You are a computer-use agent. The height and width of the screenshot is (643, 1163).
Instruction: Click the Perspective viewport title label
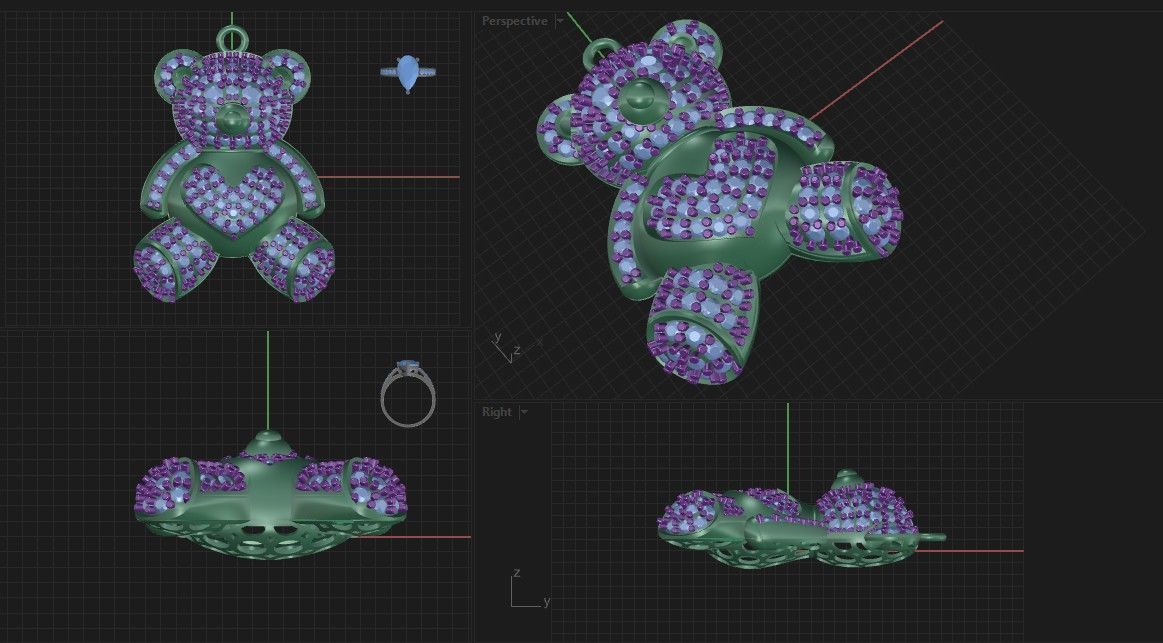pyautogui.click(x=514, y=21)
